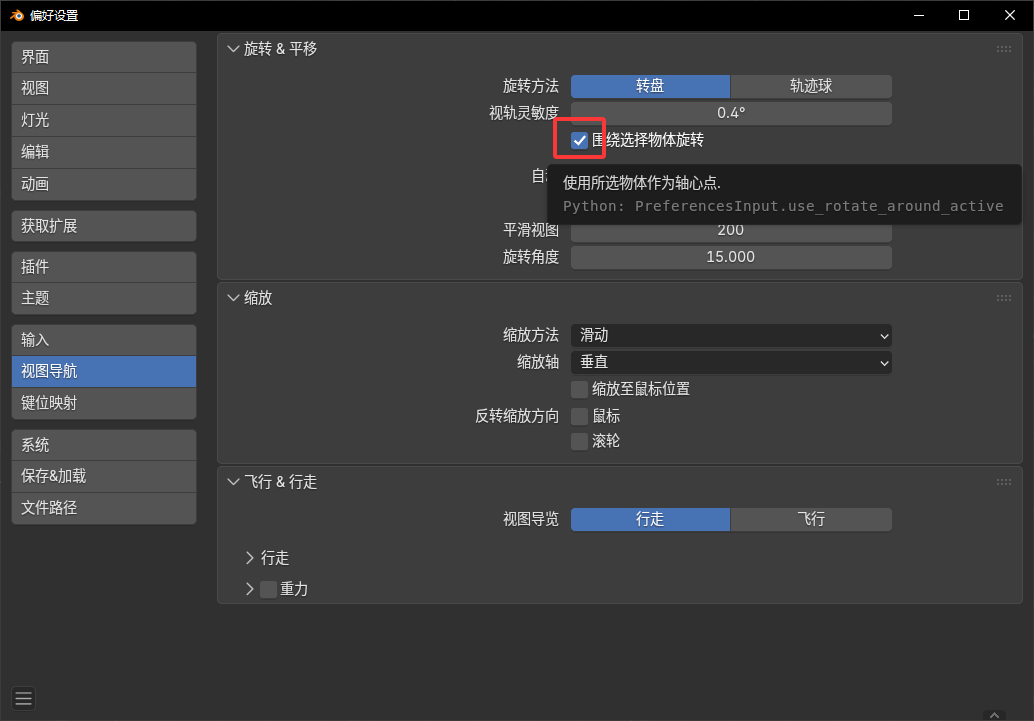Viewport: 1034px width, 721px height.
Task: Switch to 灯光 section
Action: tap(104, 120)
